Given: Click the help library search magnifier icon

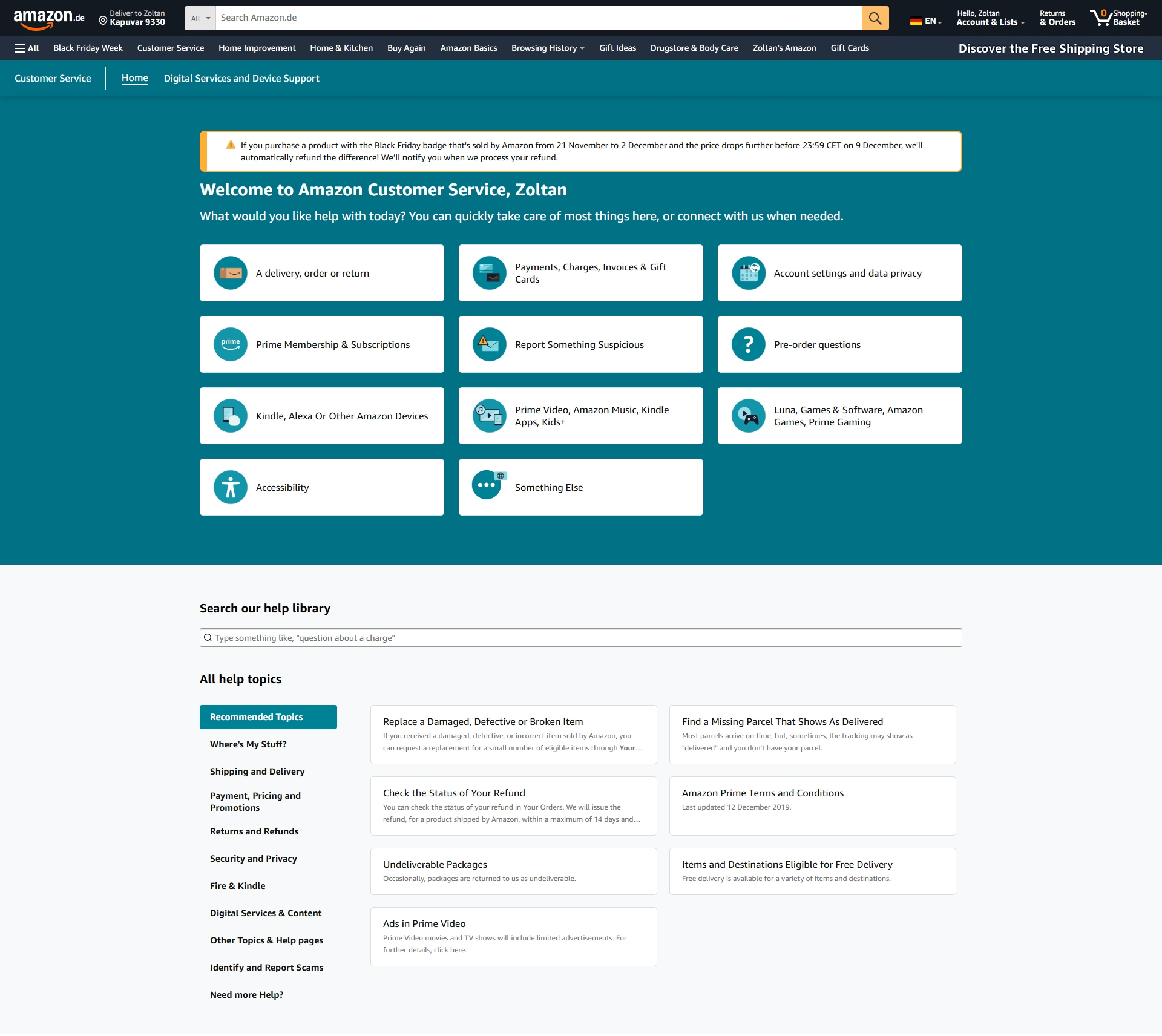Looking at the screenshot, I should point(208,638).
